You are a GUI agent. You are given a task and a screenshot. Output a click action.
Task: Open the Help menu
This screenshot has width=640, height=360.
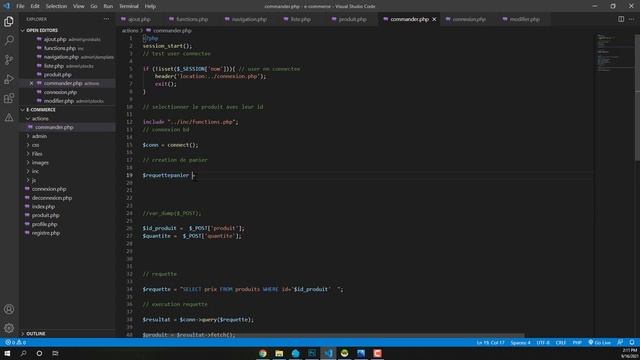pyautogui.click(x=150, y=6)
